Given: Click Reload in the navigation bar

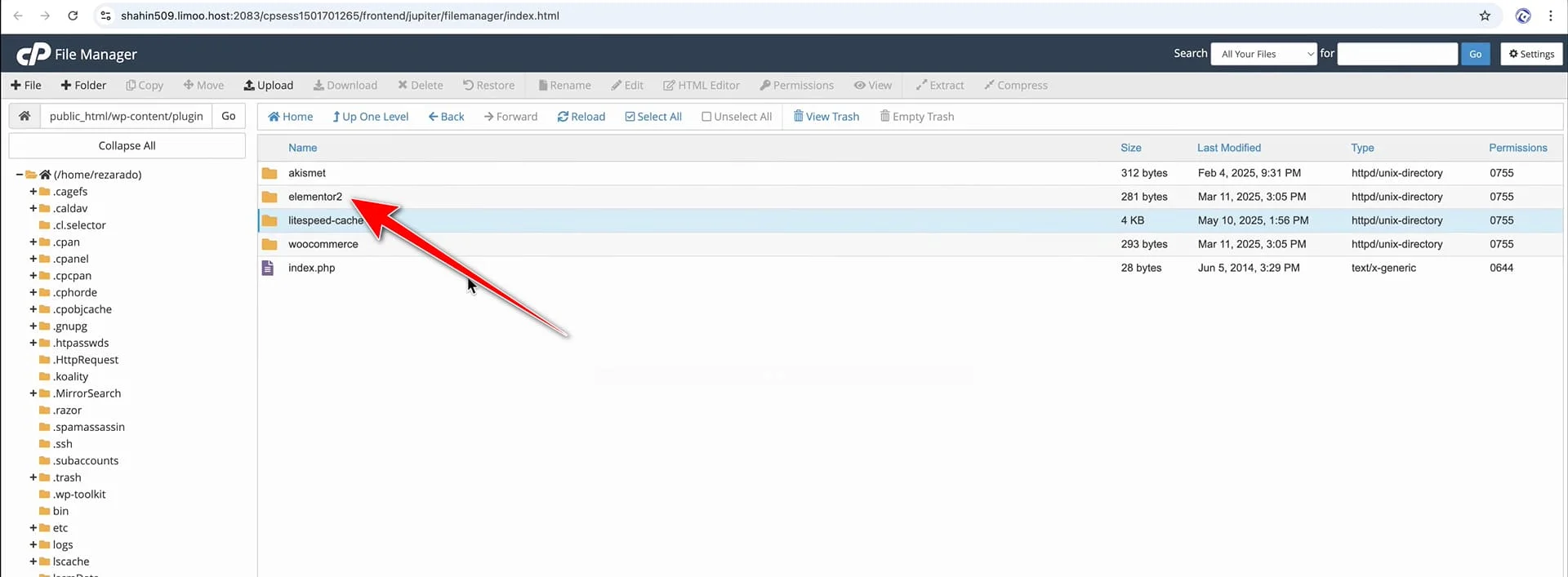Looking at the screenshot, I should (581, 117).
